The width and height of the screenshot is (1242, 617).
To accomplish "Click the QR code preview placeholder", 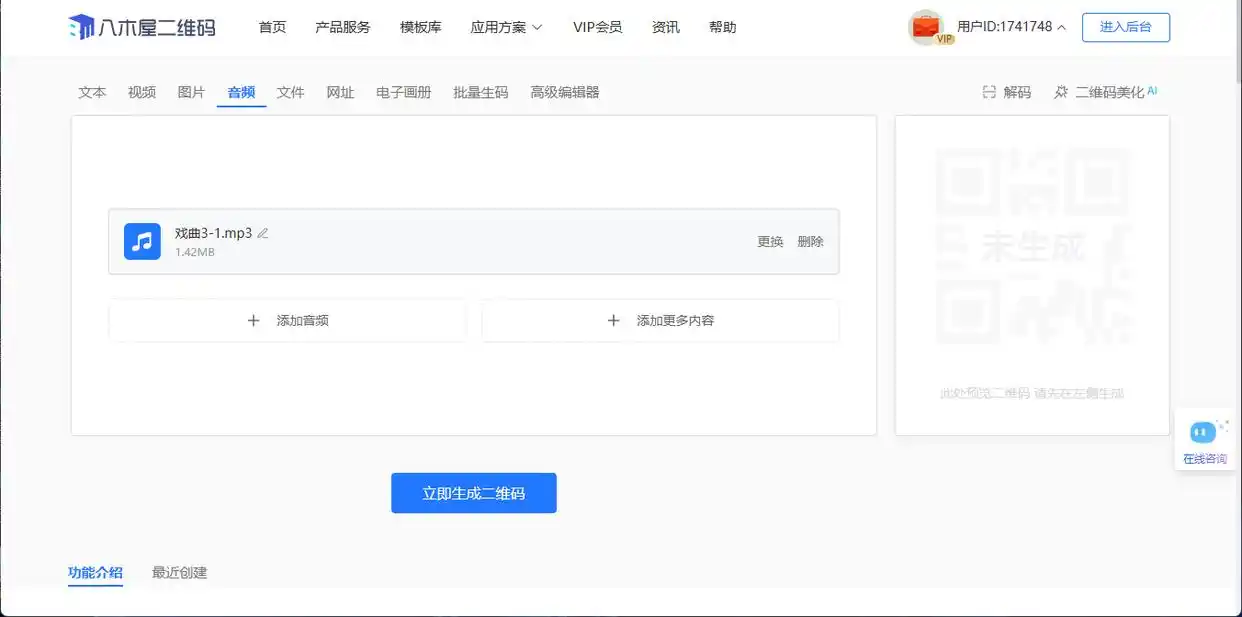I will coord(1032,247).
